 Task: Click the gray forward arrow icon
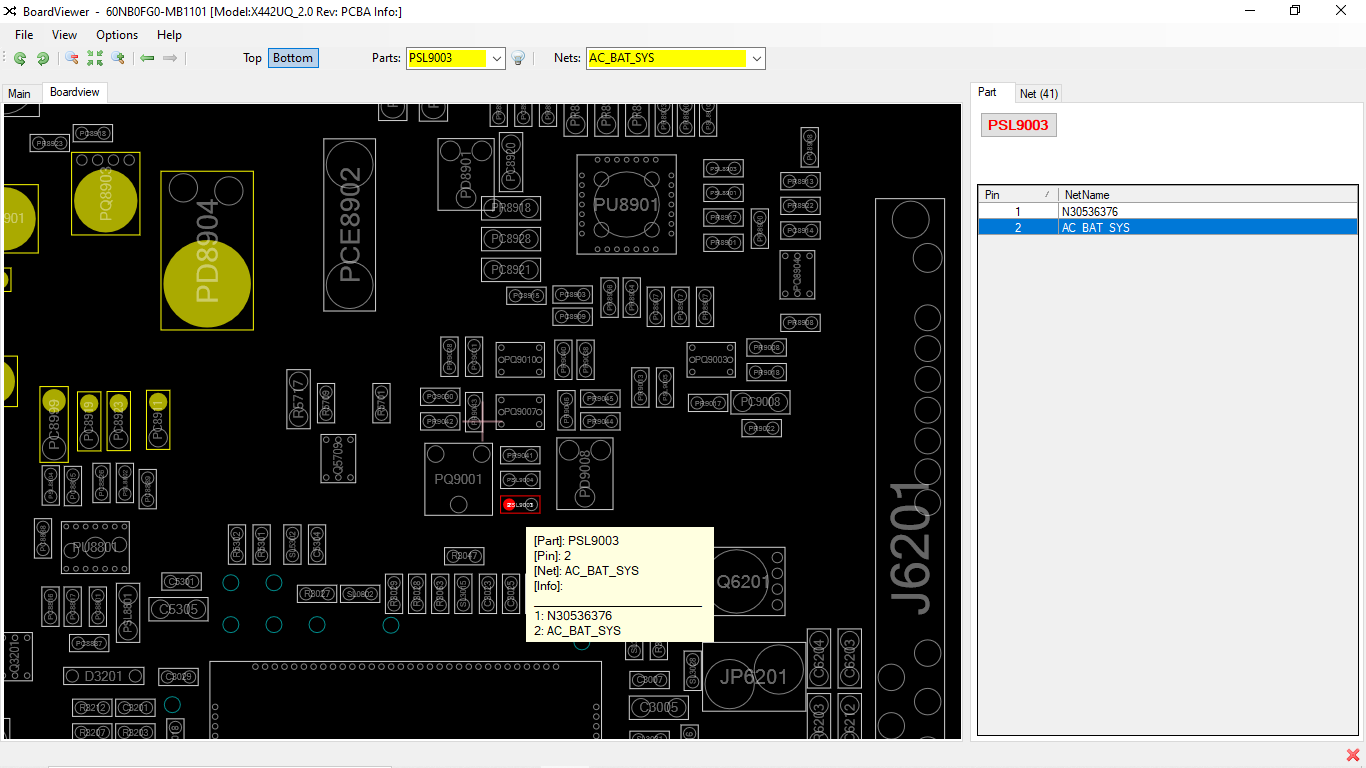click(x=170, y=58)
